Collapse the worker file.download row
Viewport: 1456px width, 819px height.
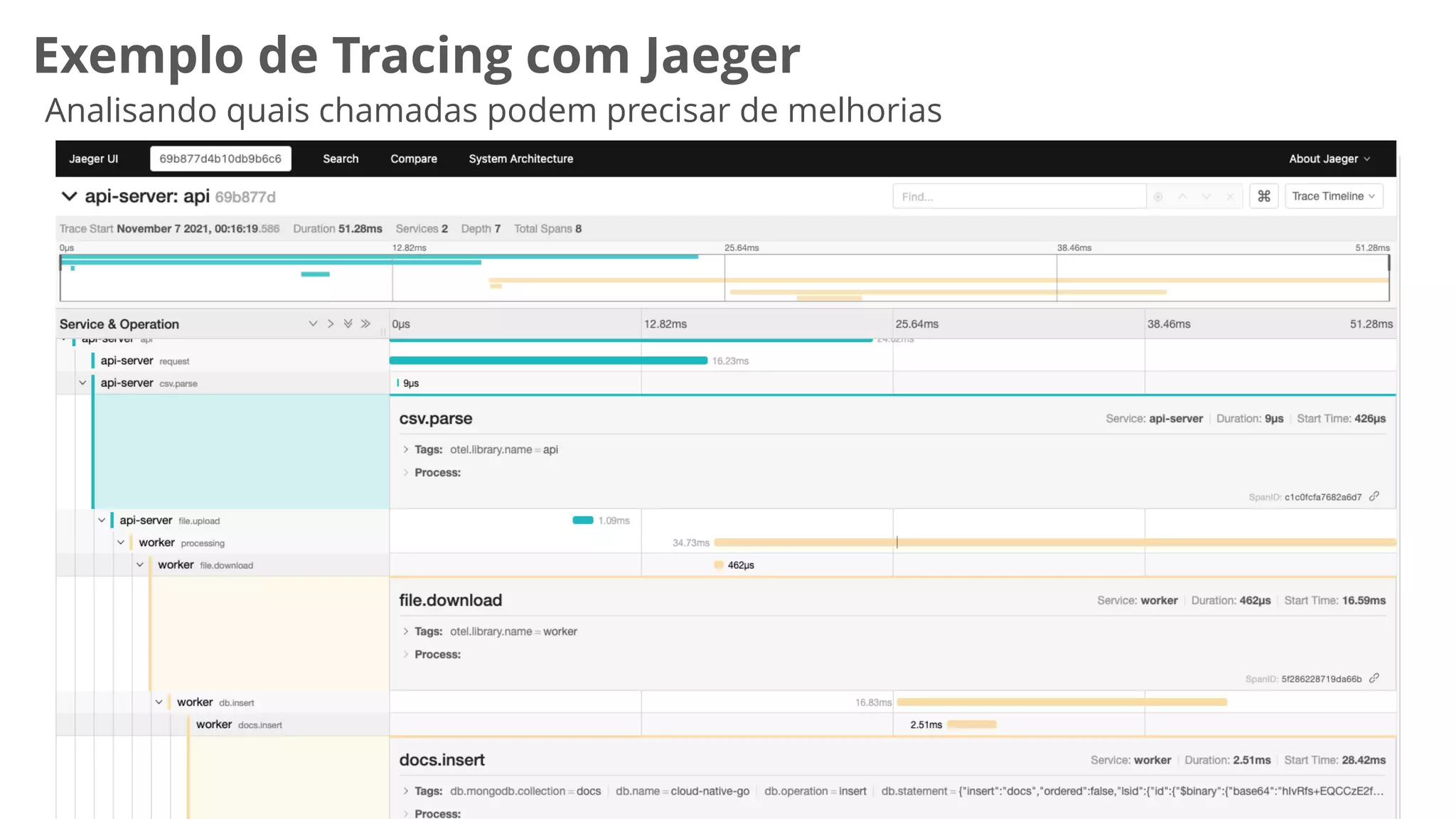click(x=140, y=564)
